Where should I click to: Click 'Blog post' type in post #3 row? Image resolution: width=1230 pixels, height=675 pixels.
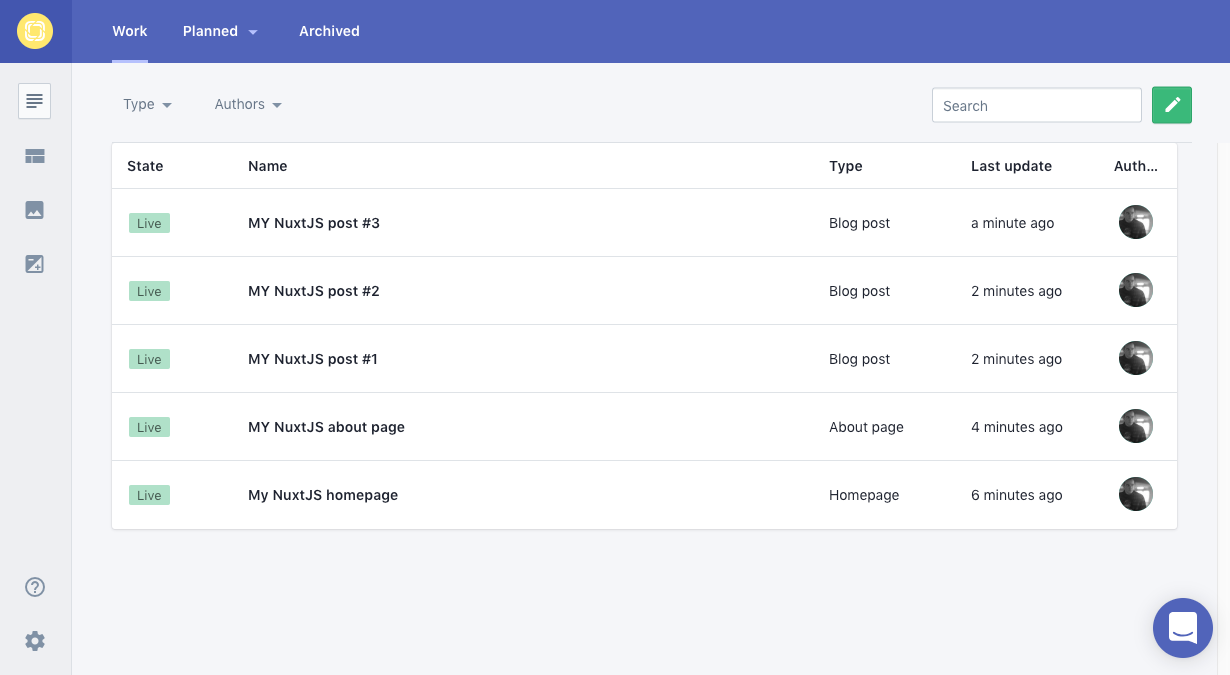(x=859, y=223)
